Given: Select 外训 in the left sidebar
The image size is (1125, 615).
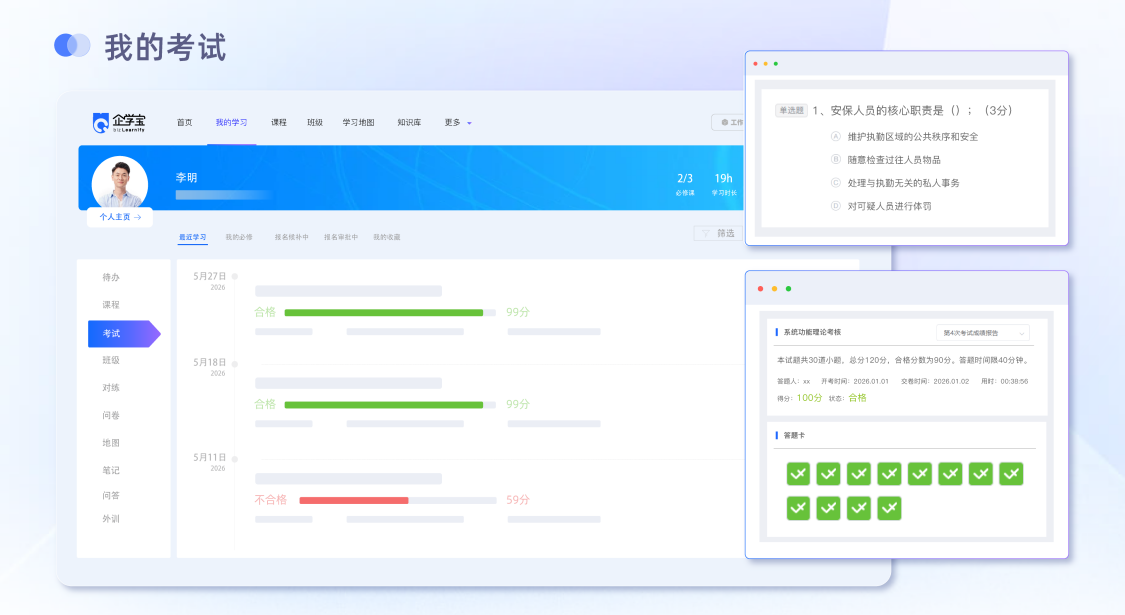Looking at the screenshot, I should [110, 519].
